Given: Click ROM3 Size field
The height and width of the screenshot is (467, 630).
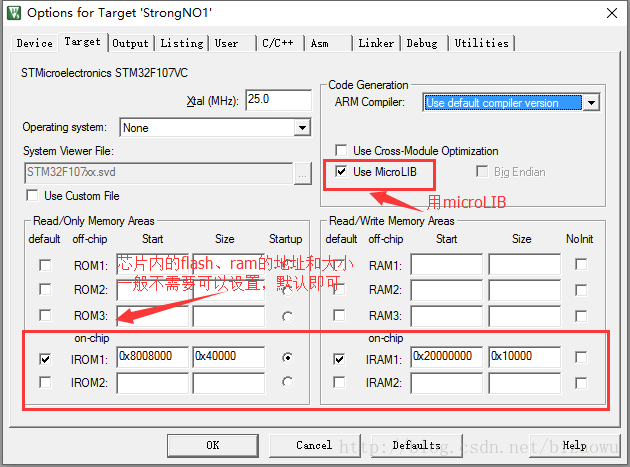Looking at the screenshot, I should point(229,316).
